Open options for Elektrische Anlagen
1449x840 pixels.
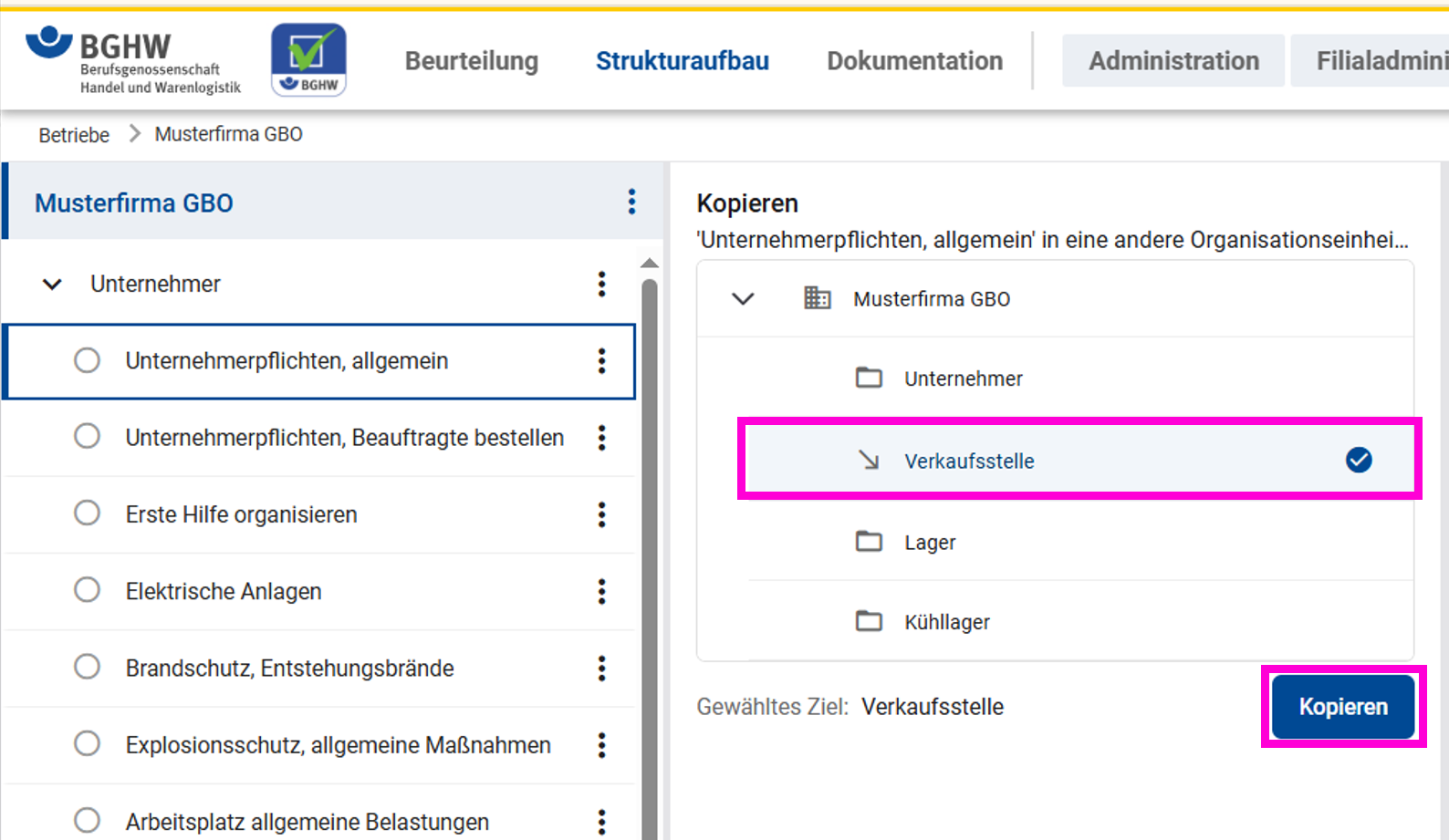(601, 591)
